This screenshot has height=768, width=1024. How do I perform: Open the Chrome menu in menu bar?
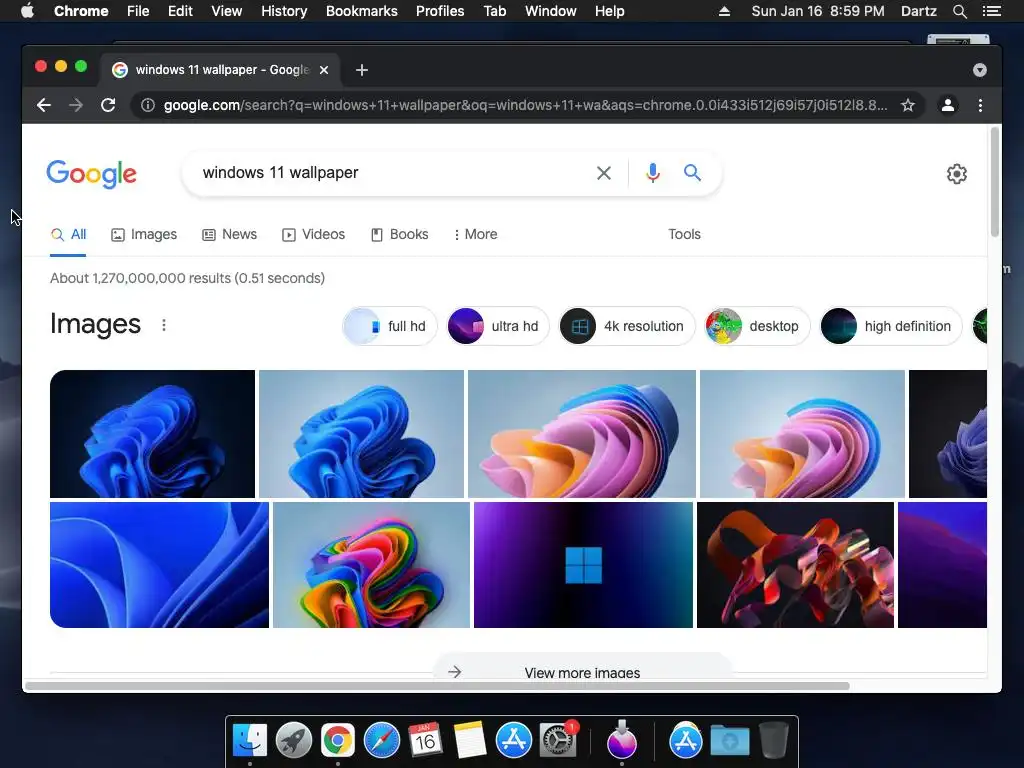click(x=81, y=11)
